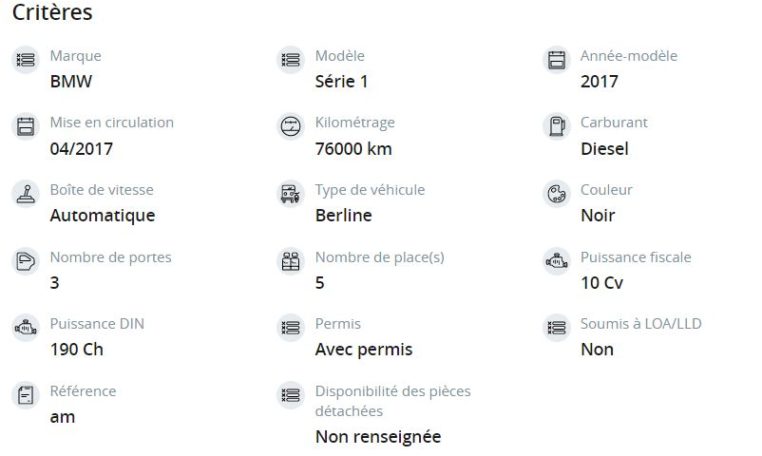Click the Non renseignée availability text
The image size is (762, 456).
click(x=378, y=437)
